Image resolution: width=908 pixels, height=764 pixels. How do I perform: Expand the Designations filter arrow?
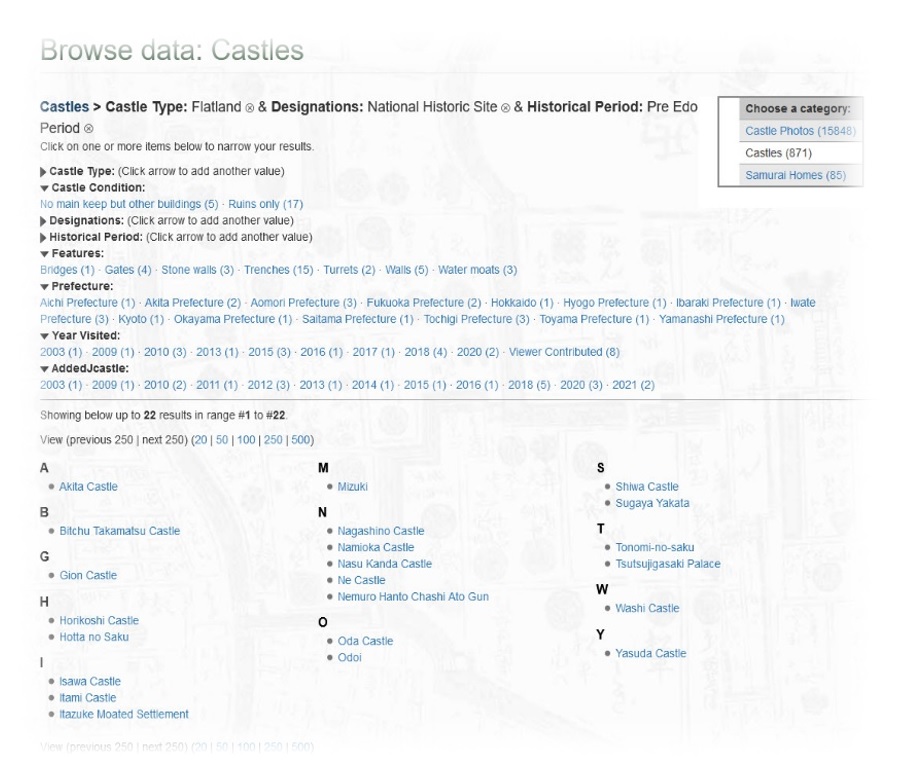click(x=43, y=221)
